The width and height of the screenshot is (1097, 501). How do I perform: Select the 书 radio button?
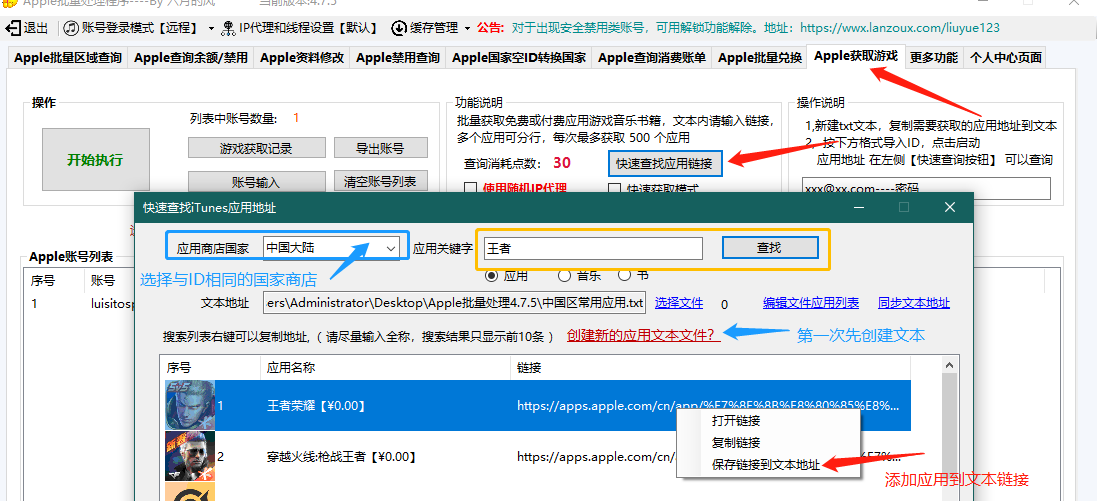coord(624,275)
